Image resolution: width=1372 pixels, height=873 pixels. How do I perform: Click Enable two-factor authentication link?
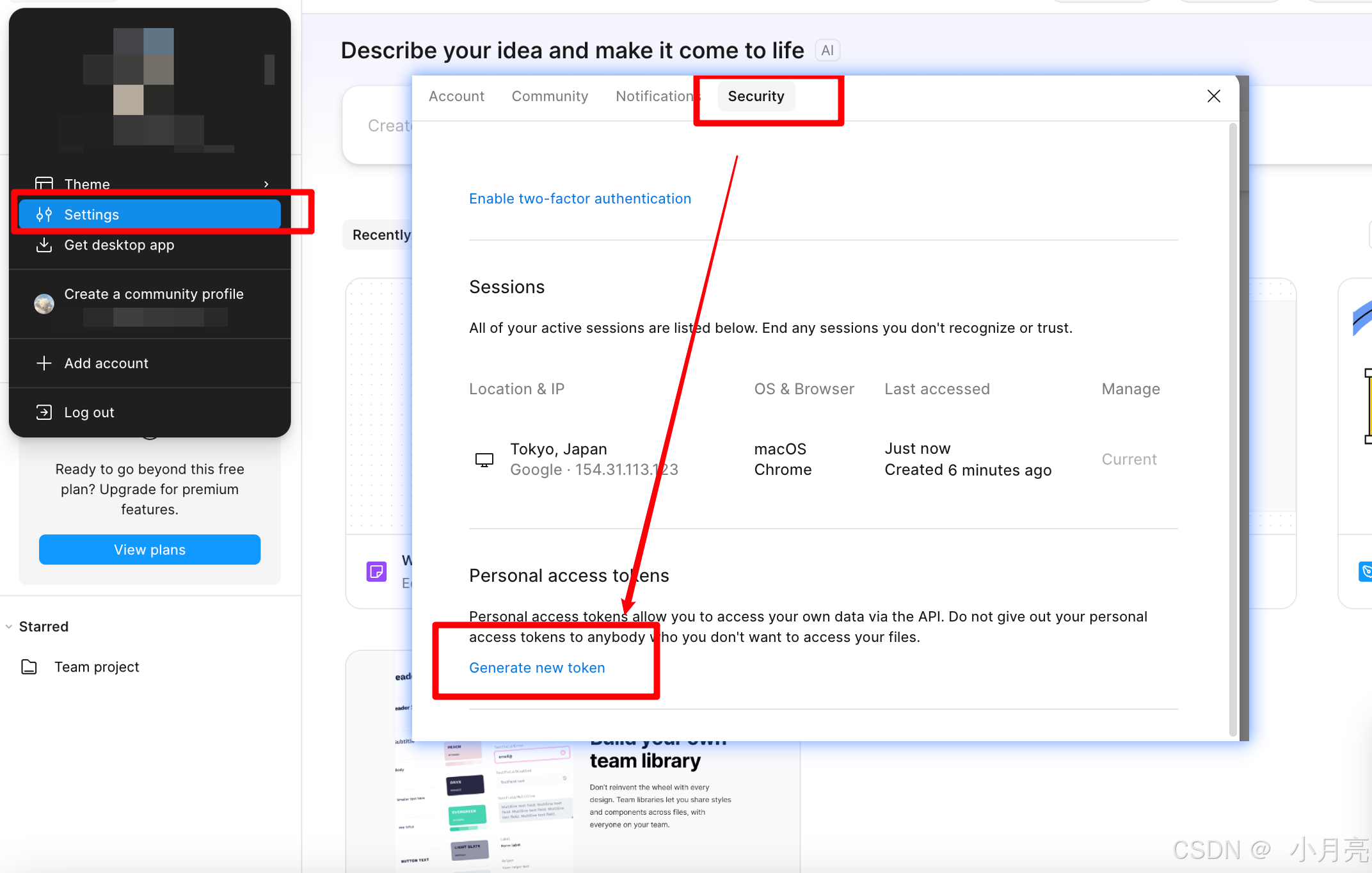[x=580, y=198]
